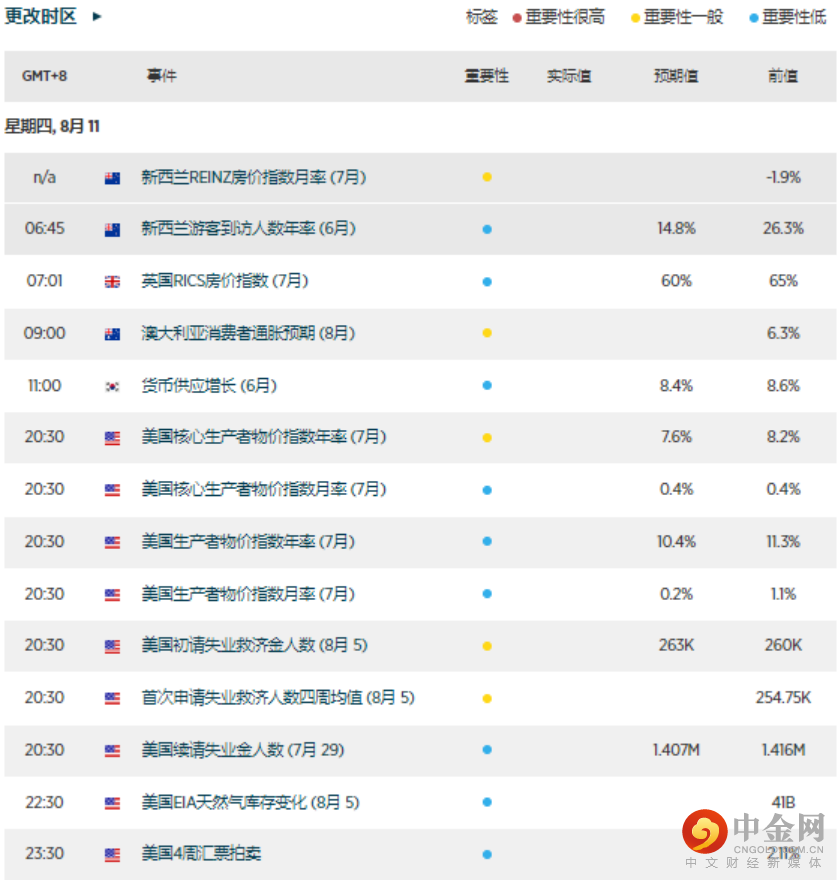Image resolution: width=839 pixels, height=881 pixels.
Task: Click the Australia flag for 澳大利亚消费者通胀预期
Action: 112,334
